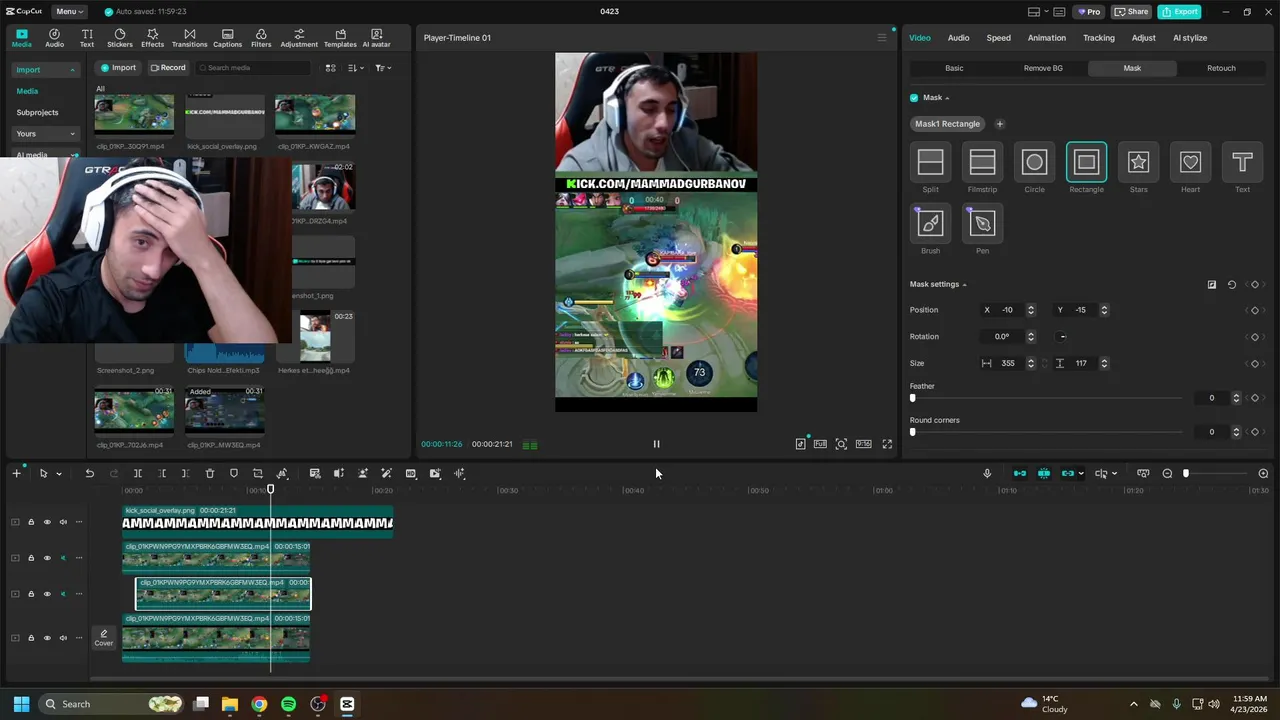Zoom out the timeline

coord(1167,474)
